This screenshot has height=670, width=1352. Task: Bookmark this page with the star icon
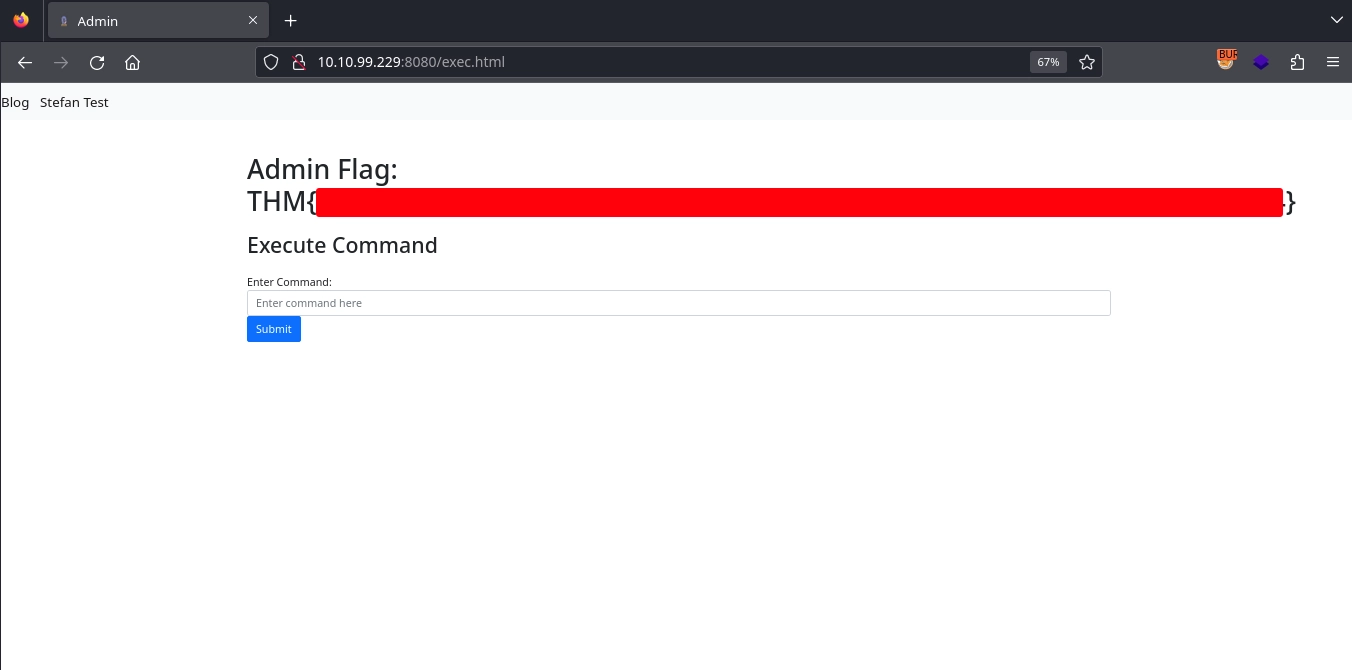coord(1086,62)
